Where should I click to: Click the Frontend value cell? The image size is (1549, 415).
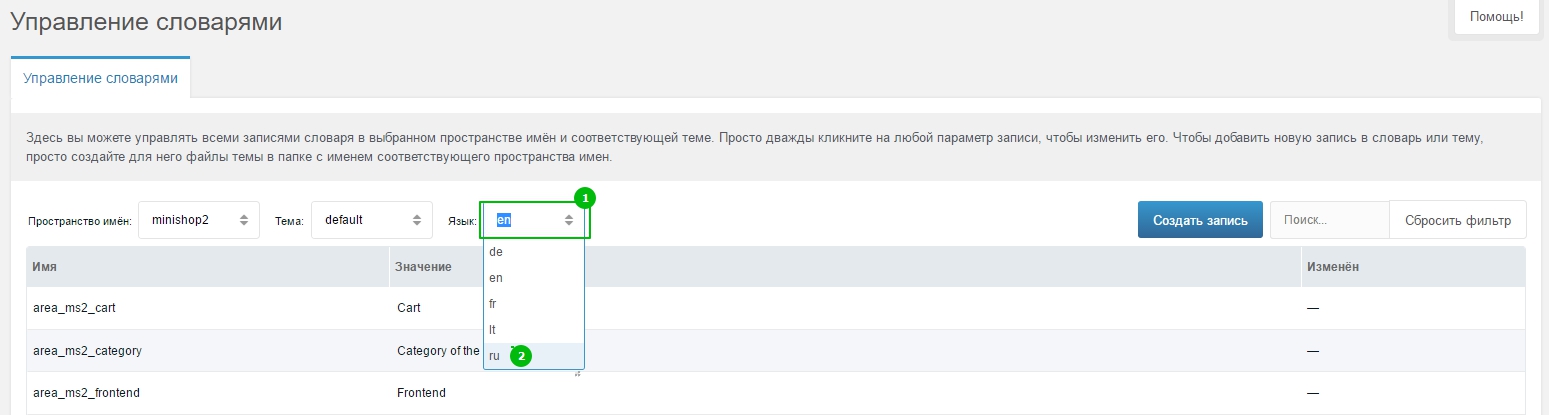click(x=421, y=393)
